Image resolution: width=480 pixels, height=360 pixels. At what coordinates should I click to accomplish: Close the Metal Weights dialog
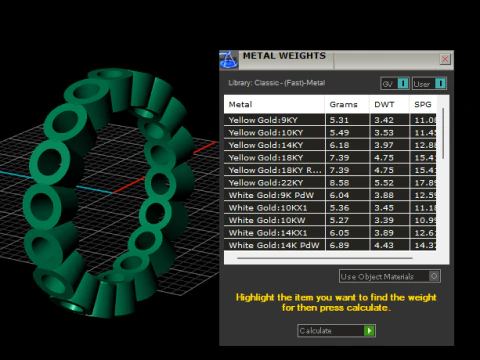[445, 59]
